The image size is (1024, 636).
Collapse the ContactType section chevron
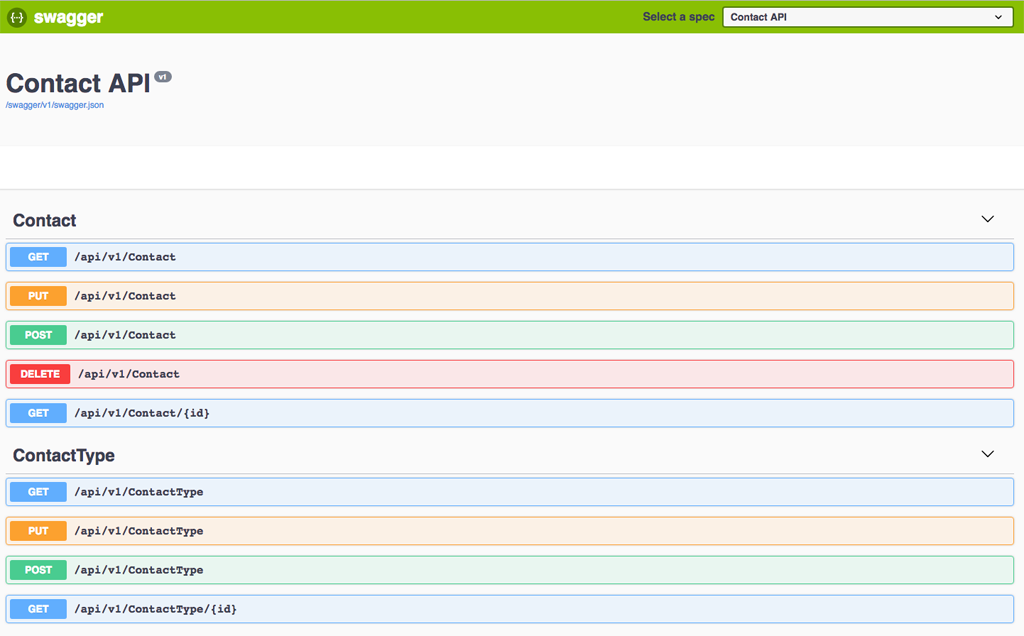[x=987, y=454]
